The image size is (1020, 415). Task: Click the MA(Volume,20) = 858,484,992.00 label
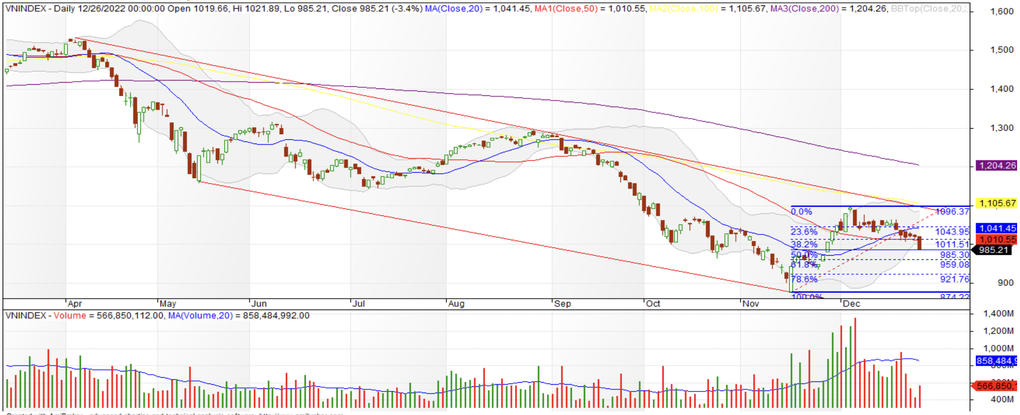tap(237, 315)
